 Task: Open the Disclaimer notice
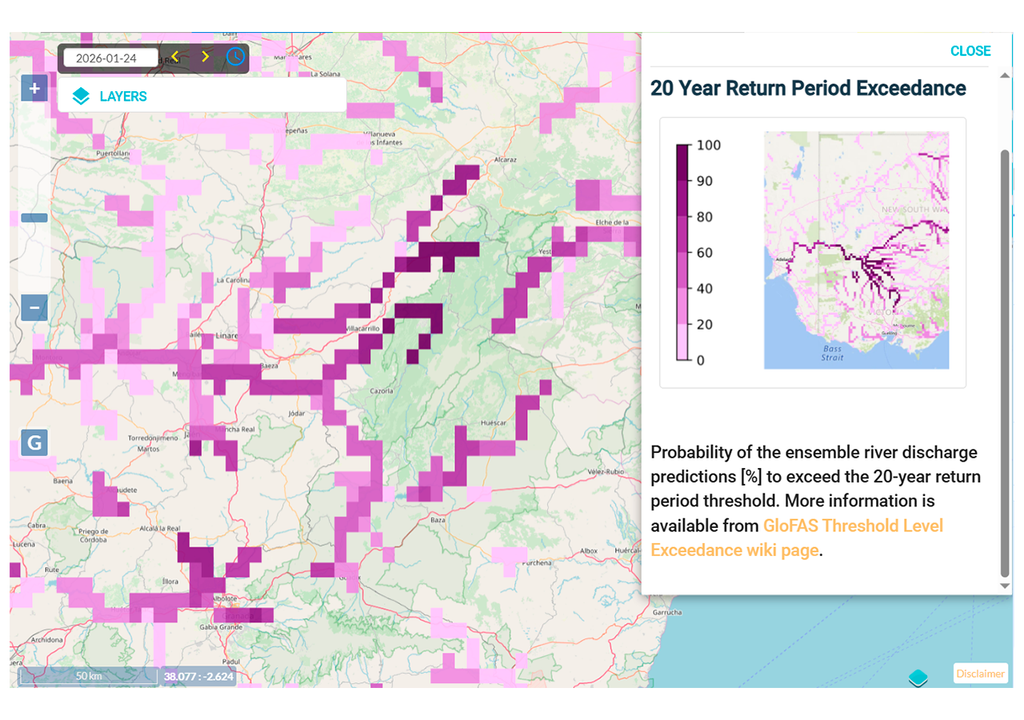click(980, 673)
